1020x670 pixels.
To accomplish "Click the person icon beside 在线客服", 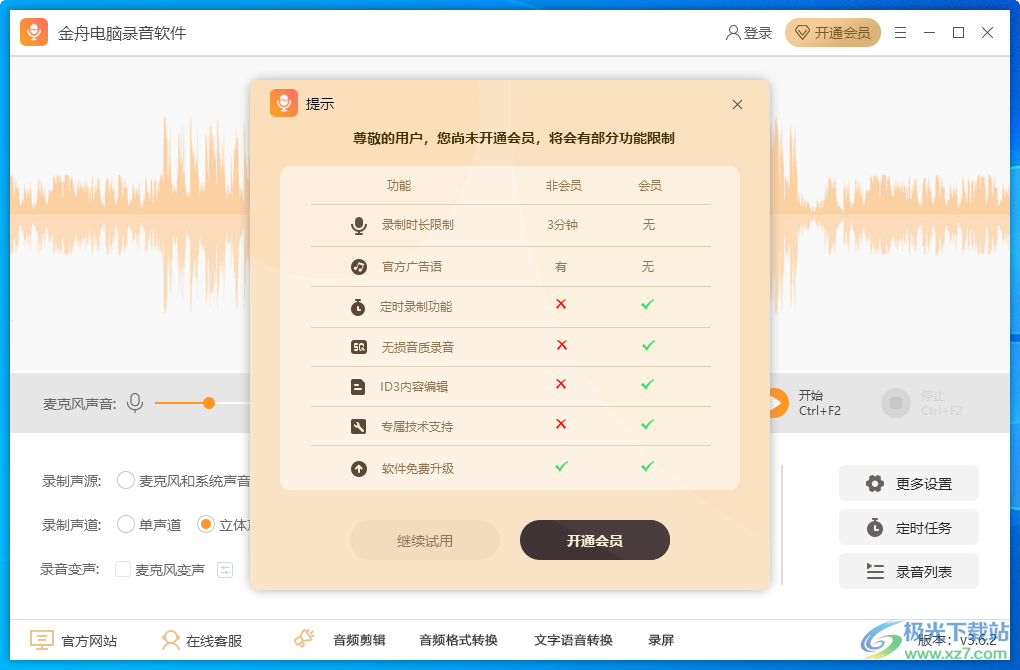I will click(172, 640).
